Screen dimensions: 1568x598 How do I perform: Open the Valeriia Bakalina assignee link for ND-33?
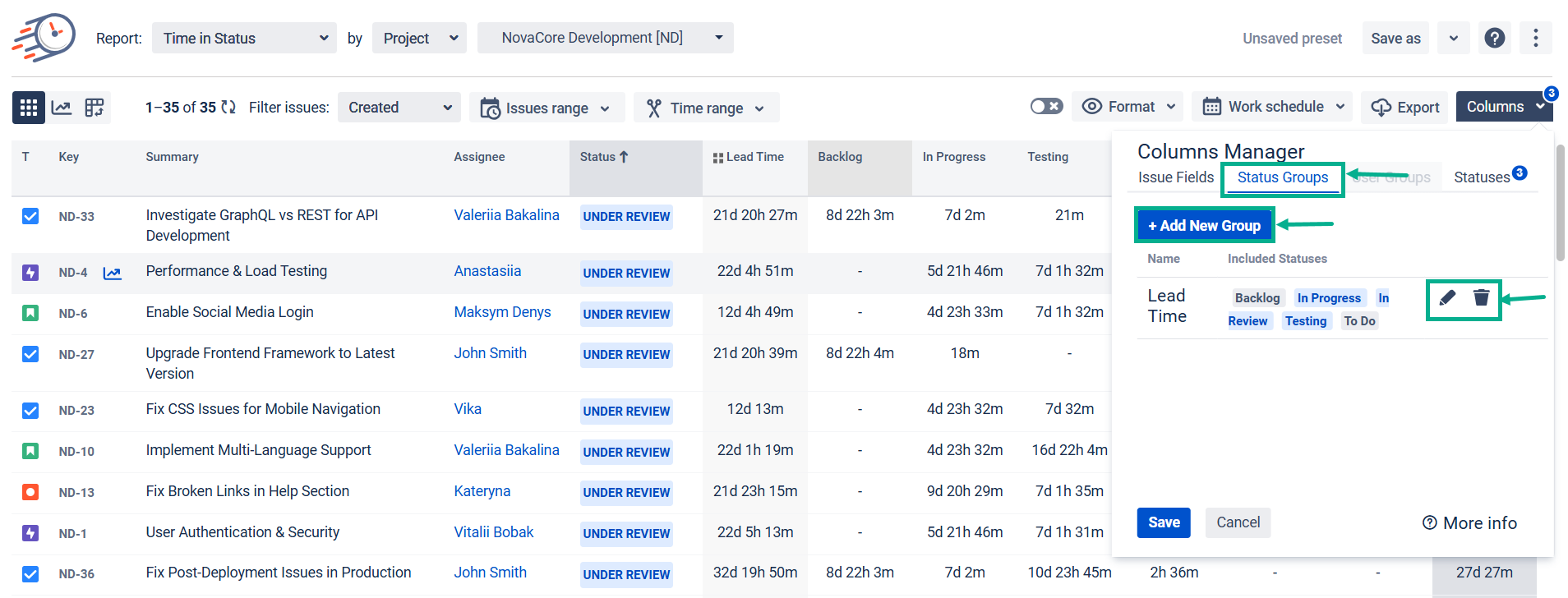click(x=506, y=215)
